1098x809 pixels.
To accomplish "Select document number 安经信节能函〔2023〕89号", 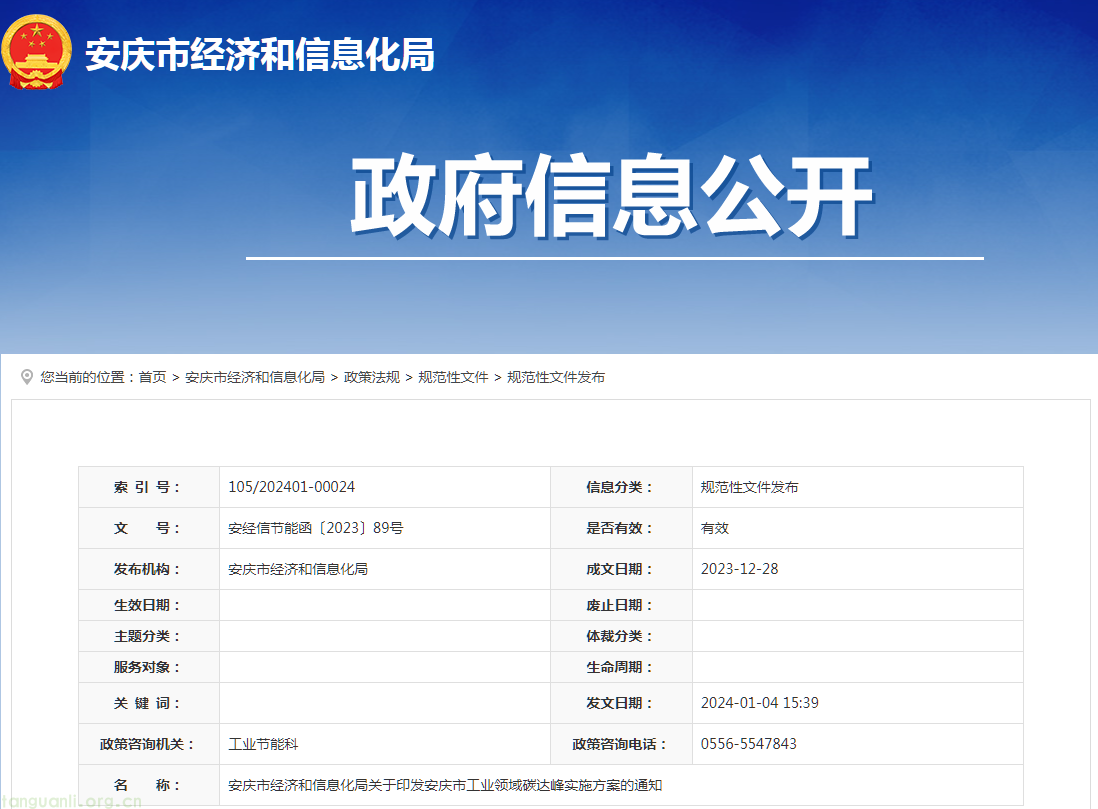I will (x=316, y=528).
